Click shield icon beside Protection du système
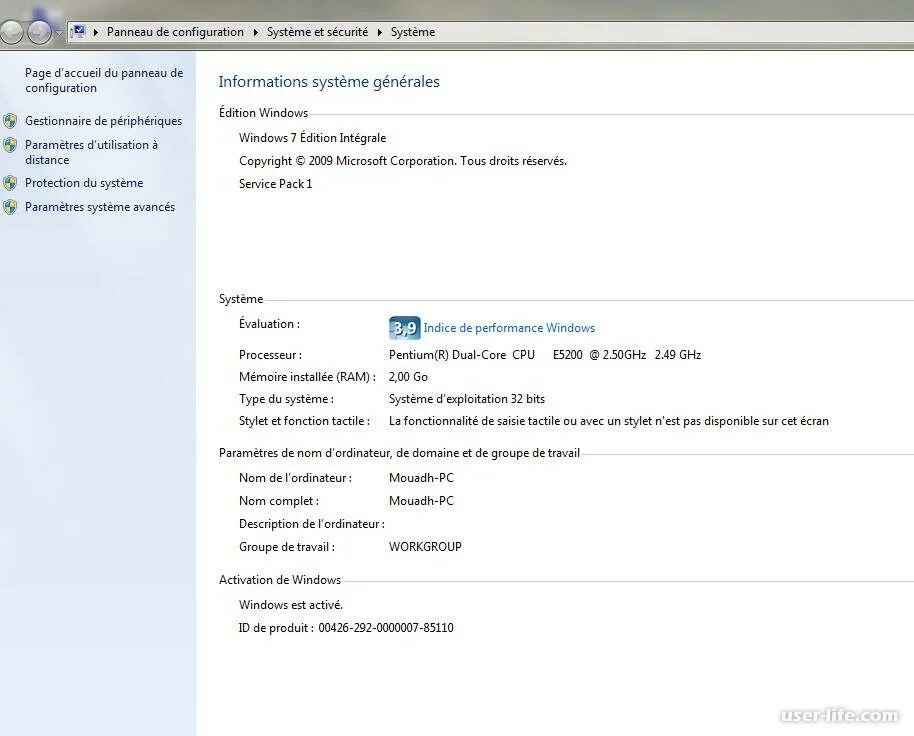Viewport: 914px width, 736px height. 10,183
